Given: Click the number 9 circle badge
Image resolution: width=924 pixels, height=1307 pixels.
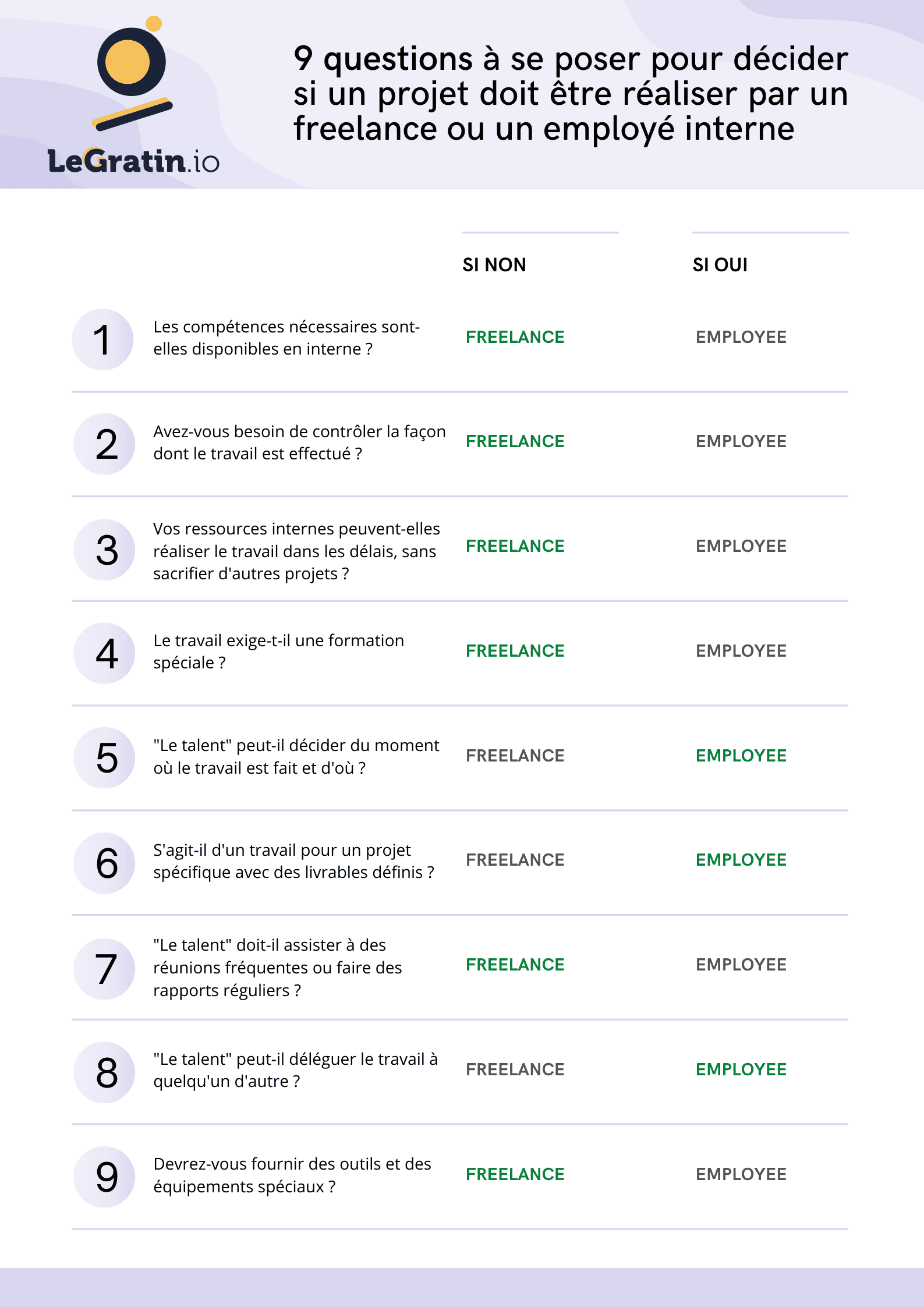Looking at the screenshot, I should 105,1177.
